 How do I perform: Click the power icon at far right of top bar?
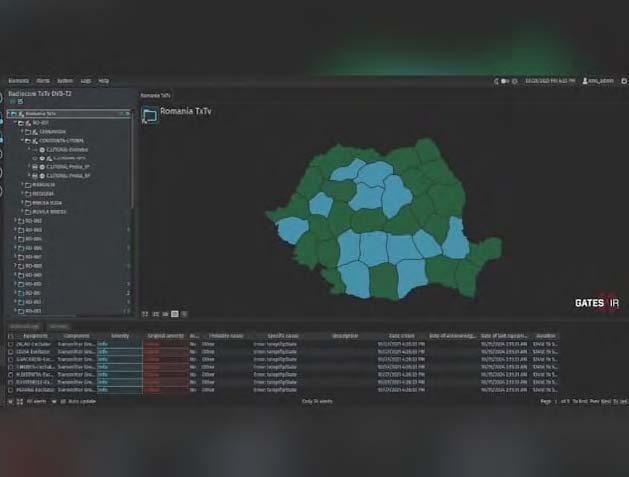point(624,81)
